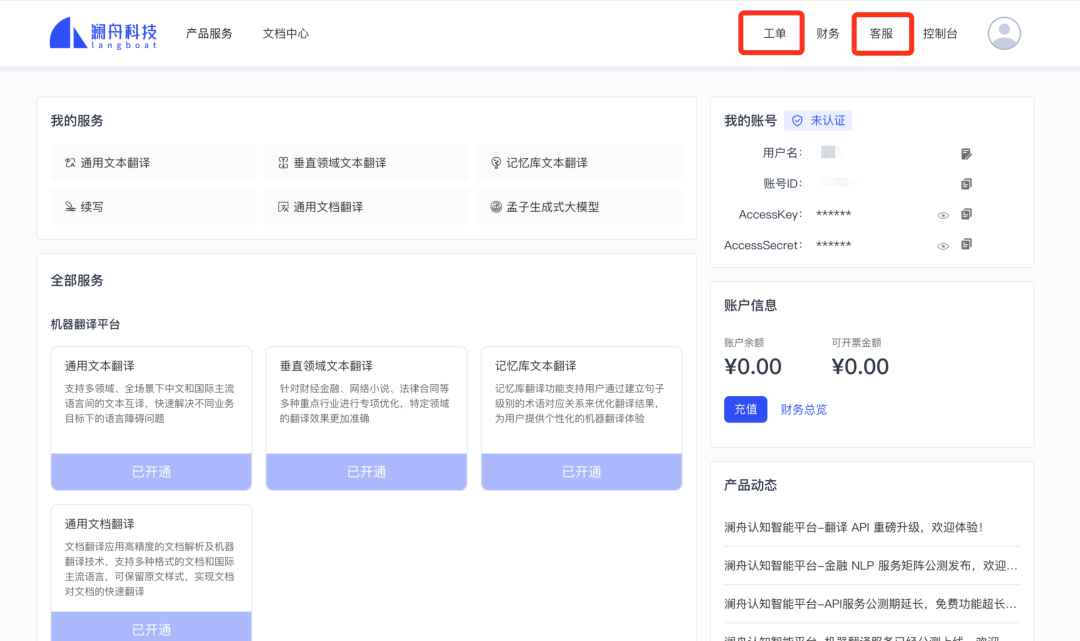Open 孟子生成式大模型 from my services

tap(579, 207)
